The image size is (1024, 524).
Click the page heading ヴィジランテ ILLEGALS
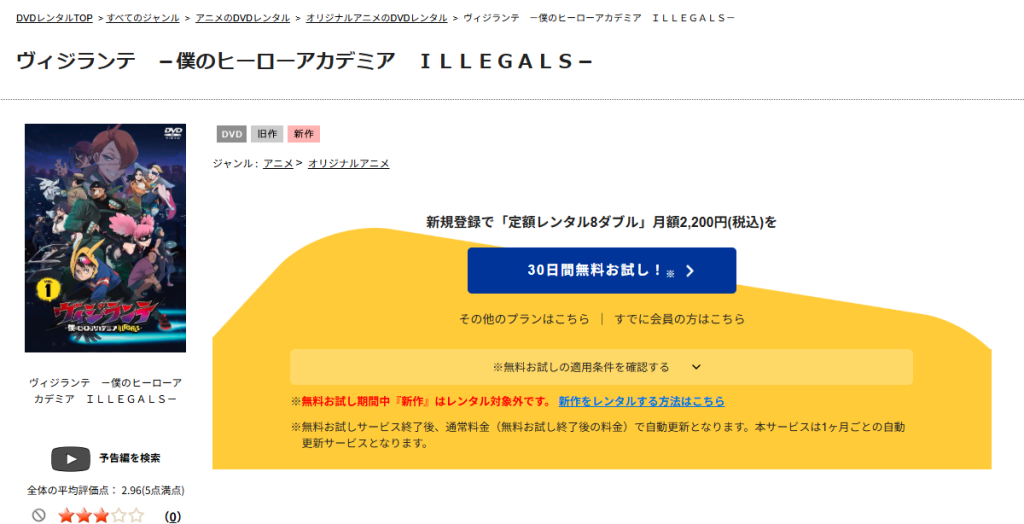coord(304,61)
